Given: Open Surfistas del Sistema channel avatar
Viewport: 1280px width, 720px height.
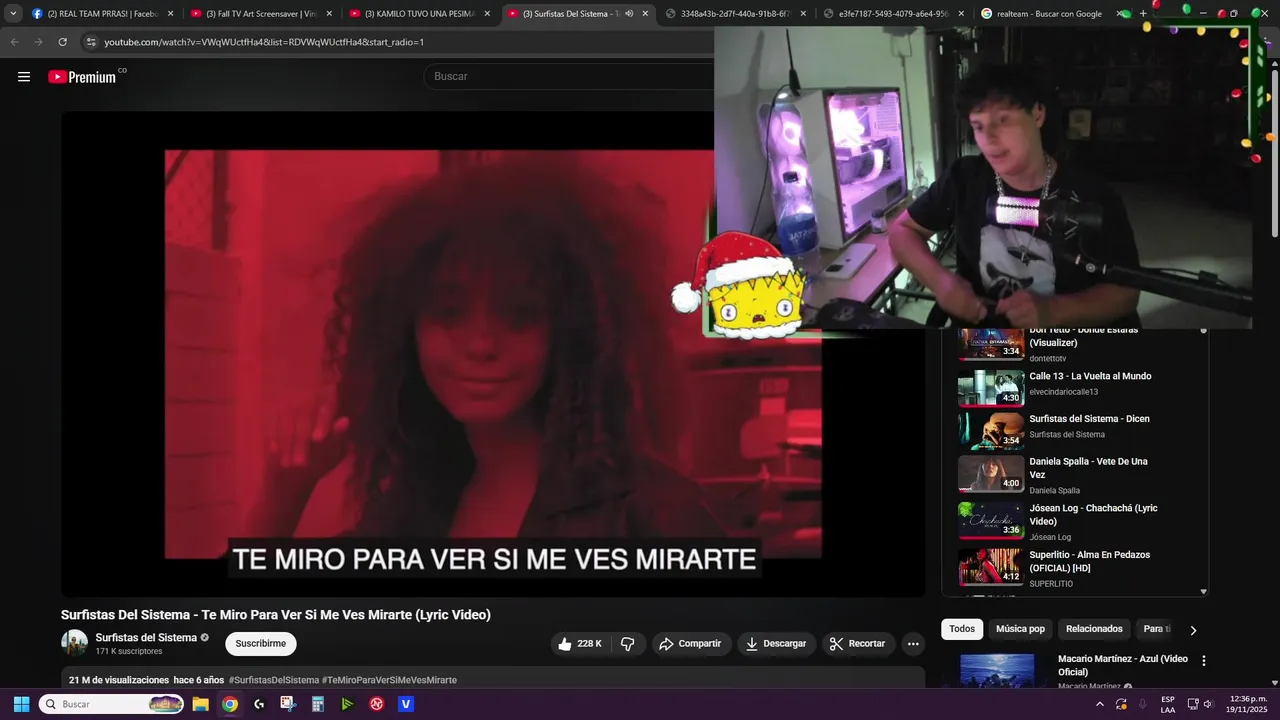Looking at the screenshot, I should click(x=74, y=643).
